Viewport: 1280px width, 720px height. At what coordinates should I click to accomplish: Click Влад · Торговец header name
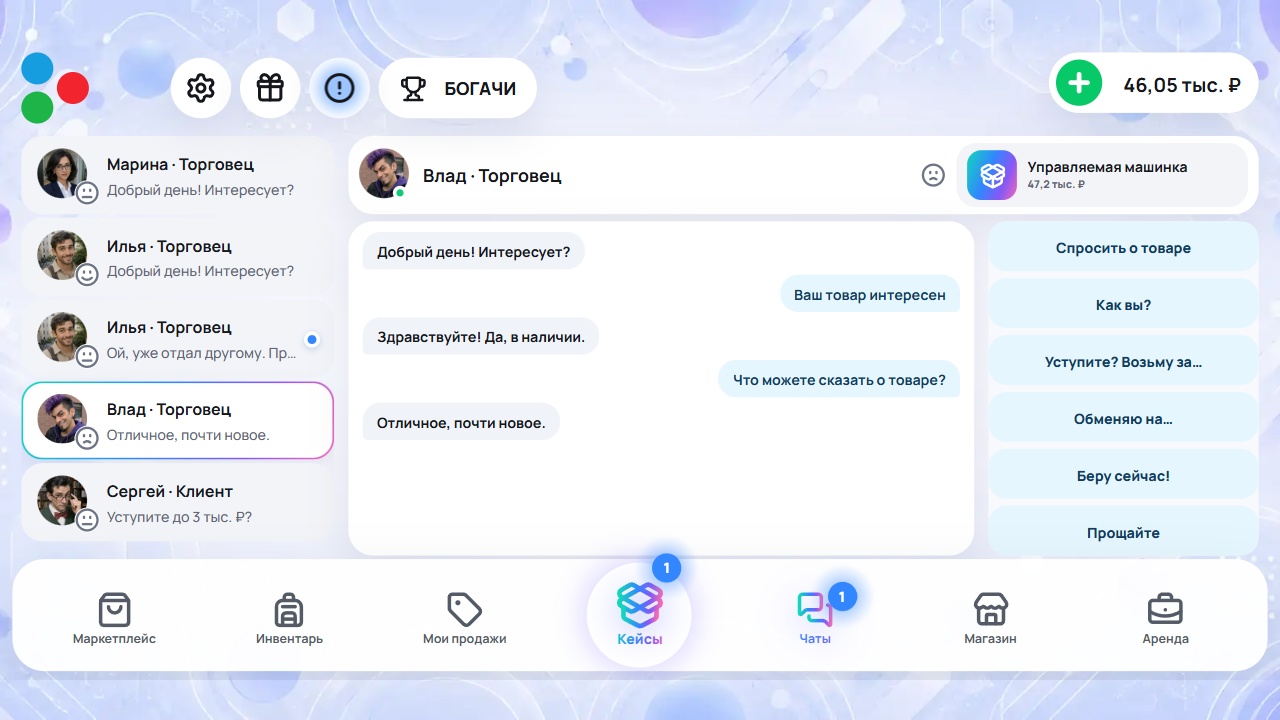click(492, 175)
